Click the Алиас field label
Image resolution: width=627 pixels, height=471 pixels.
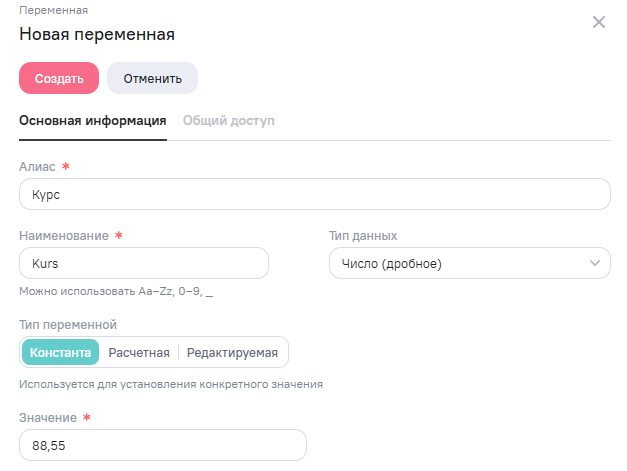pyautogui.click(x=38, y=166)
